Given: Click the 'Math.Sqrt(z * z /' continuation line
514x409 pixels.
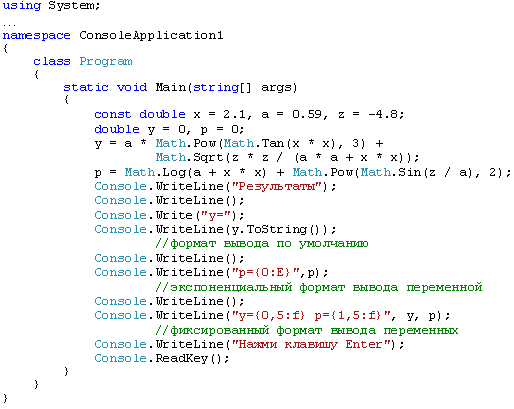Looking at the screenshot, I should (287, 157).
